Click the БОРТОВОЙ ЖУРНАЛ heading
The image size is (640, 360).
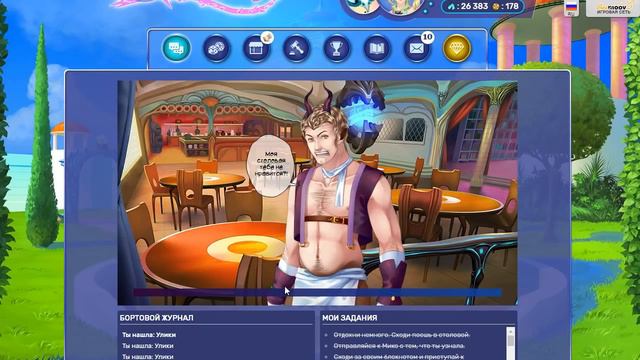[x=157, y=318]
